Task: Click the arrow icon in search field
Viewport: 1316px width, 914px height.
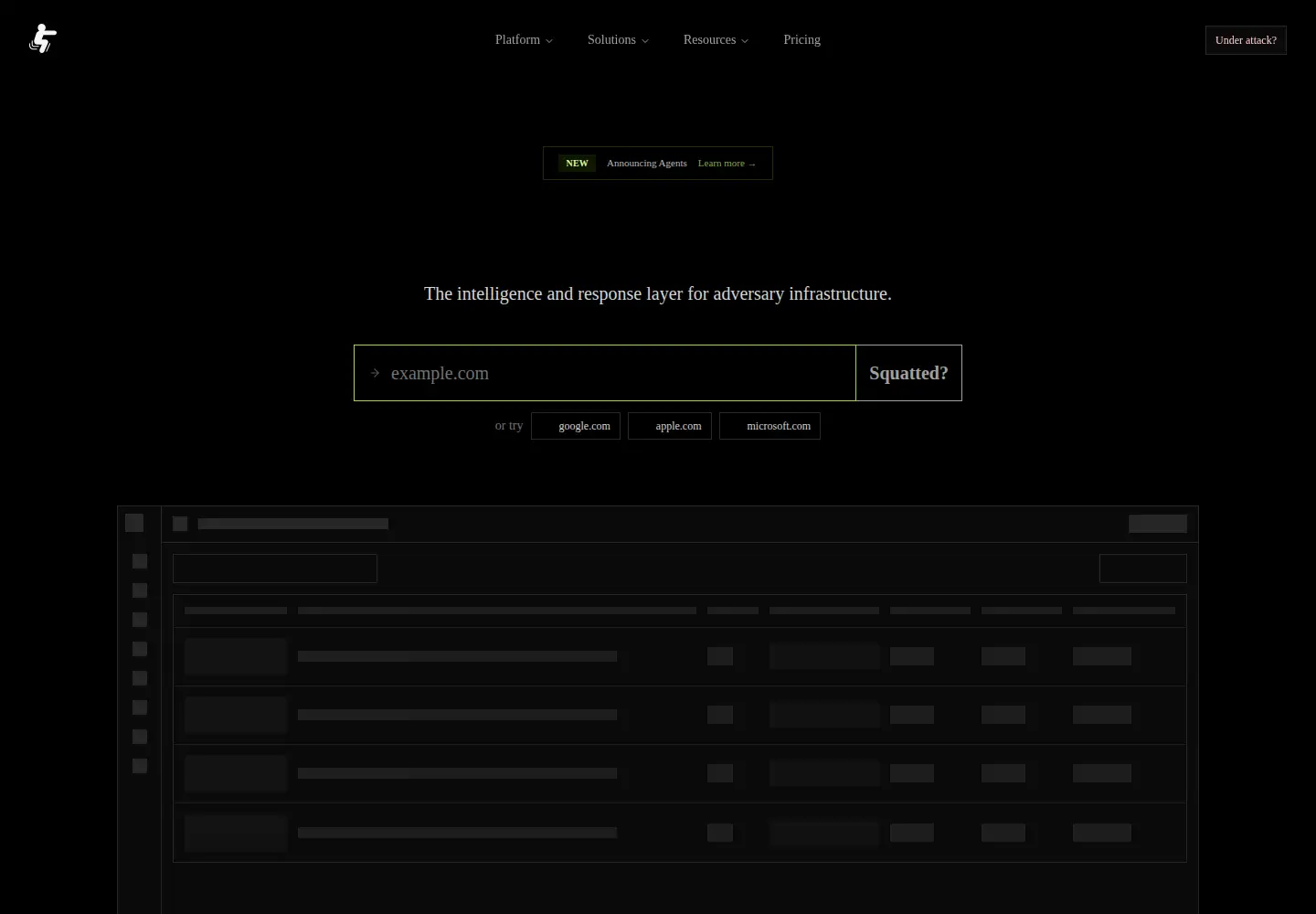Action: (375, 373)
